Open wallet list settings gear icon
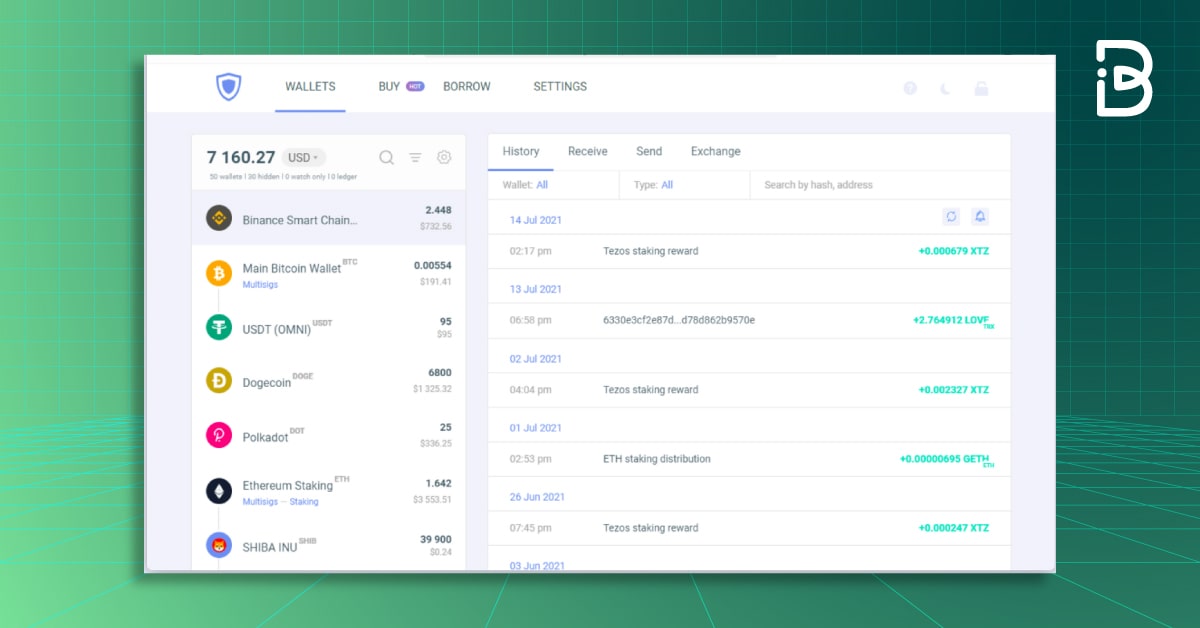The height and width of the screenshot is (628, 1200). (x=444, y=157)
